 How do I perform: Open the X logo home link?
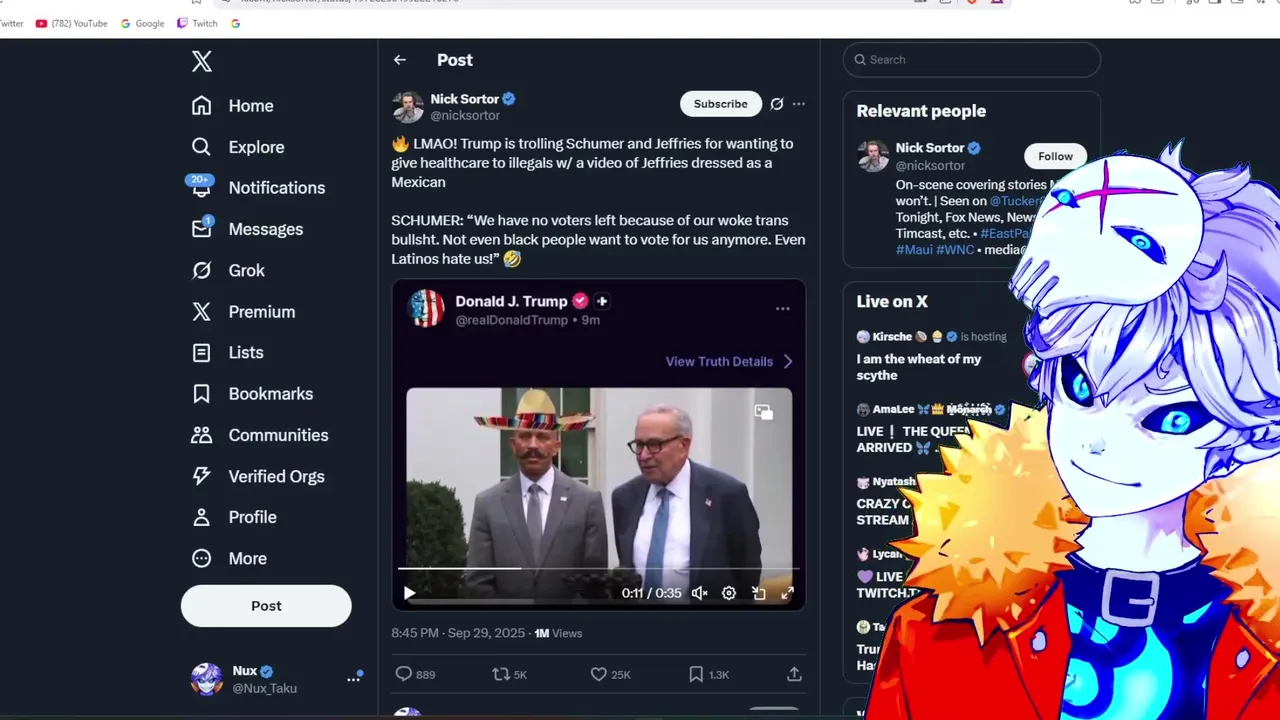point(202,62)
